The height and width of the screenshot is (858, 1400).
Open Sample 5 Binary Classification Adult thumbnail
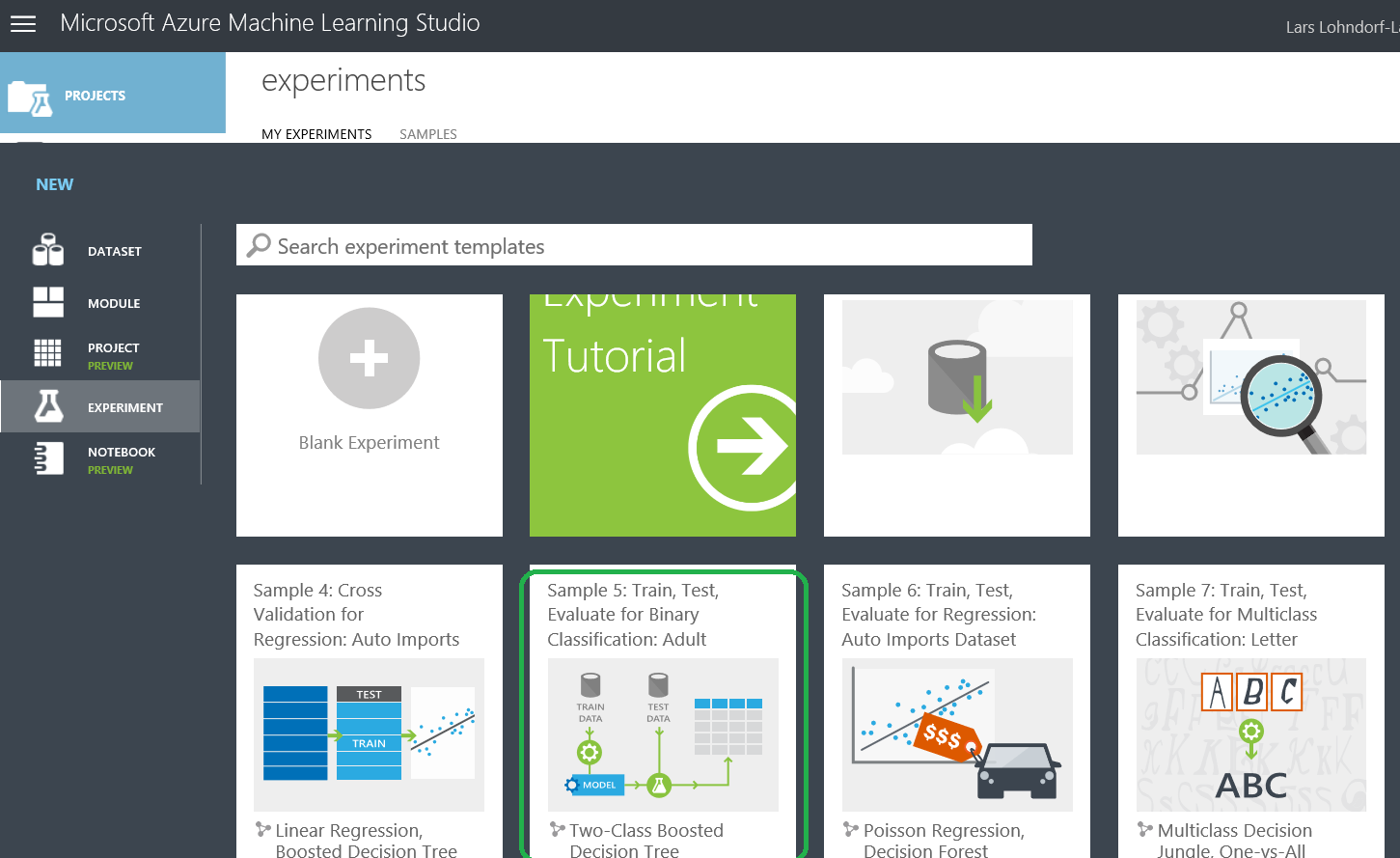click(x=663, y=734)
